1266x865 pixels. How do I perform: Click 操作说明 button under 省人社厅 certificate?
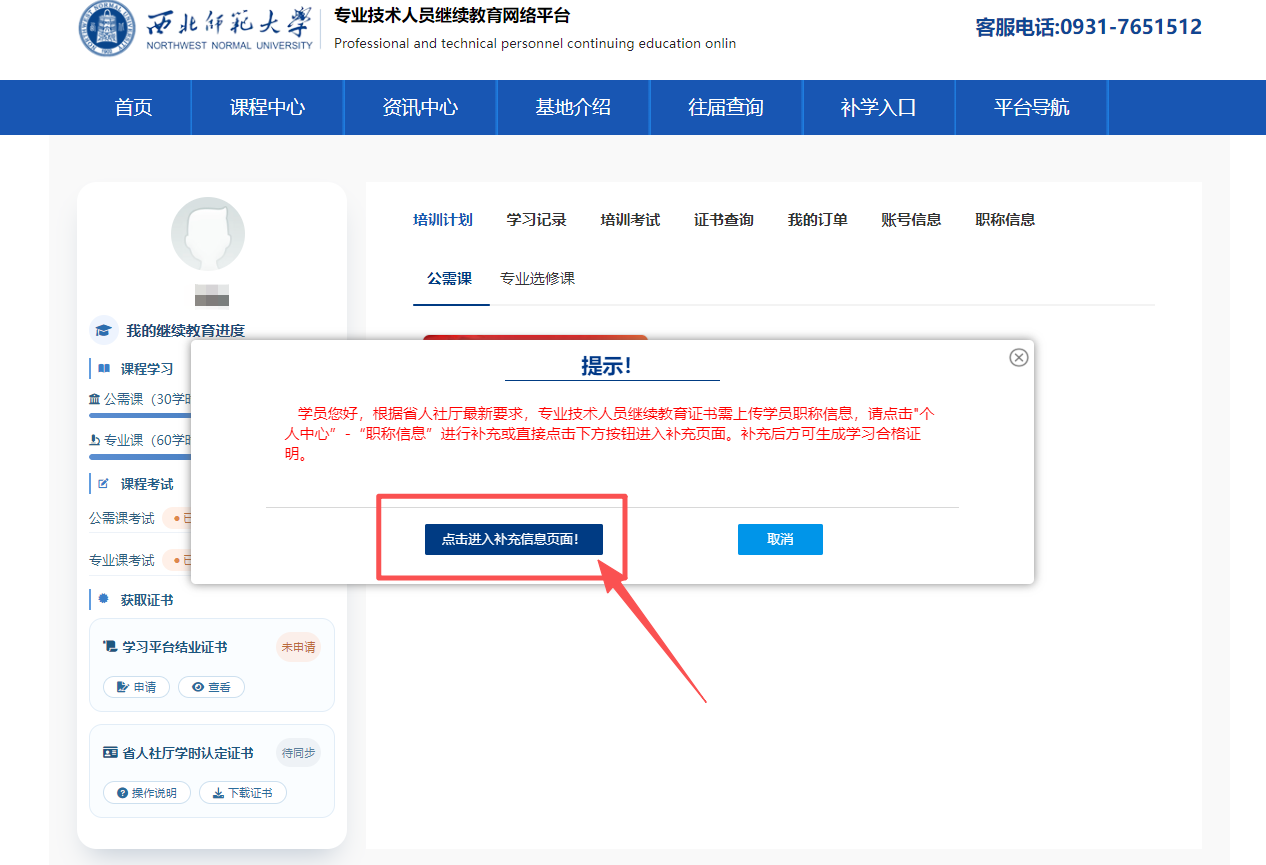[147, 793]
